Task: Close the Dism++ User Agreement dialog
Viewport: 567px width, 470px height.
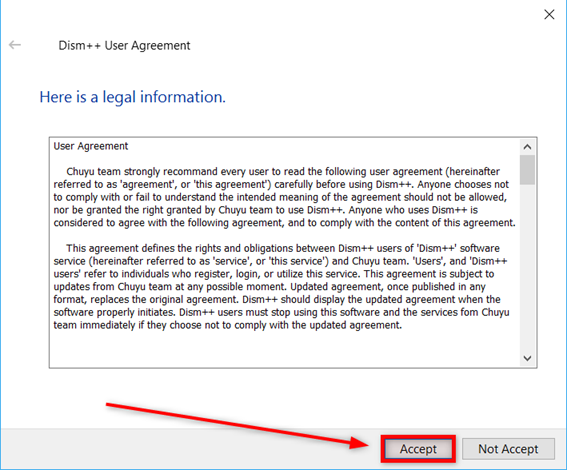Action: [549, 14]
